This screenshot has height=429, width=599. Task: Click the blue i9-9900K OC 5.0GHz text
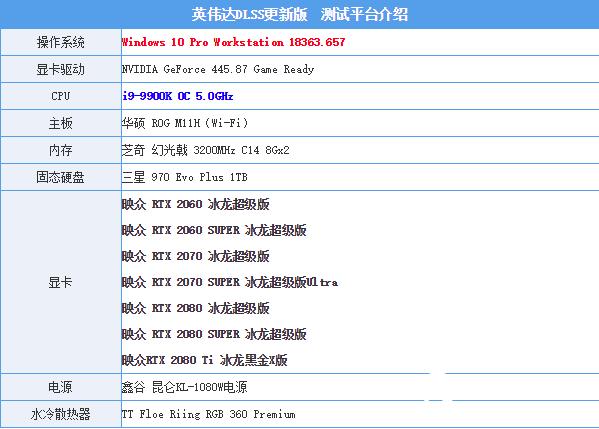pos(178,96)
